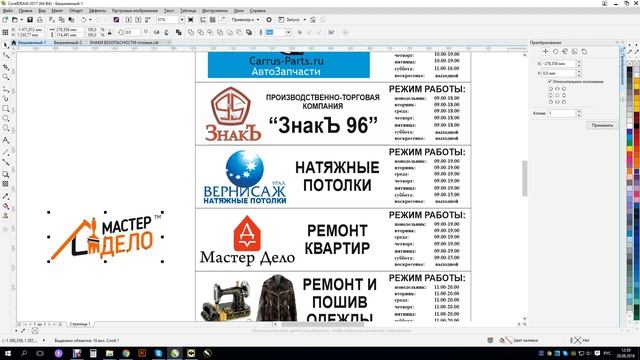Click the X position field in docker
Screen dimensions: 640x360
(559, 64)
